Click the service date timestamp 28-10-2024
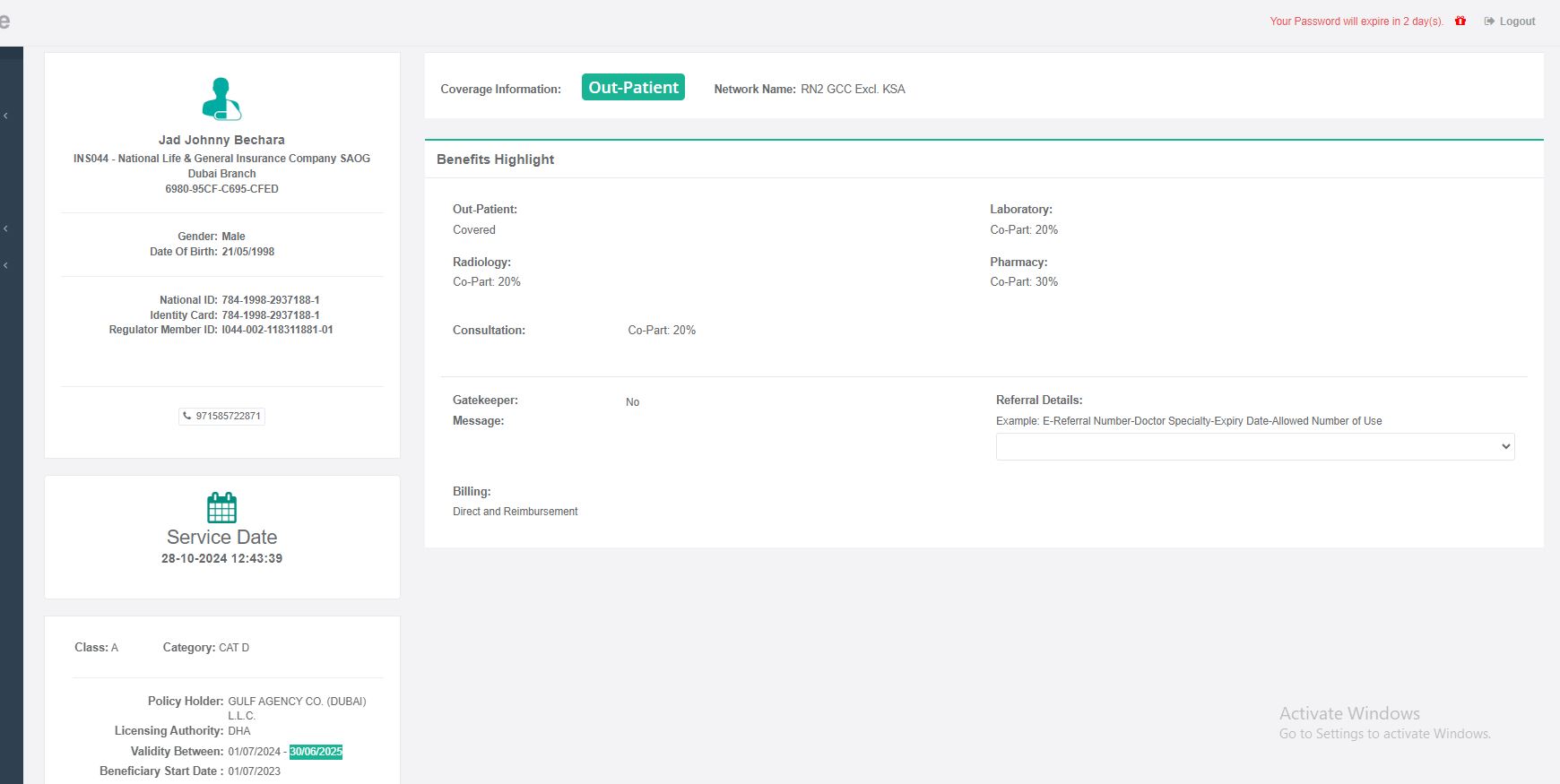This screenshot has height=784, width=1560. click(221, 558)
